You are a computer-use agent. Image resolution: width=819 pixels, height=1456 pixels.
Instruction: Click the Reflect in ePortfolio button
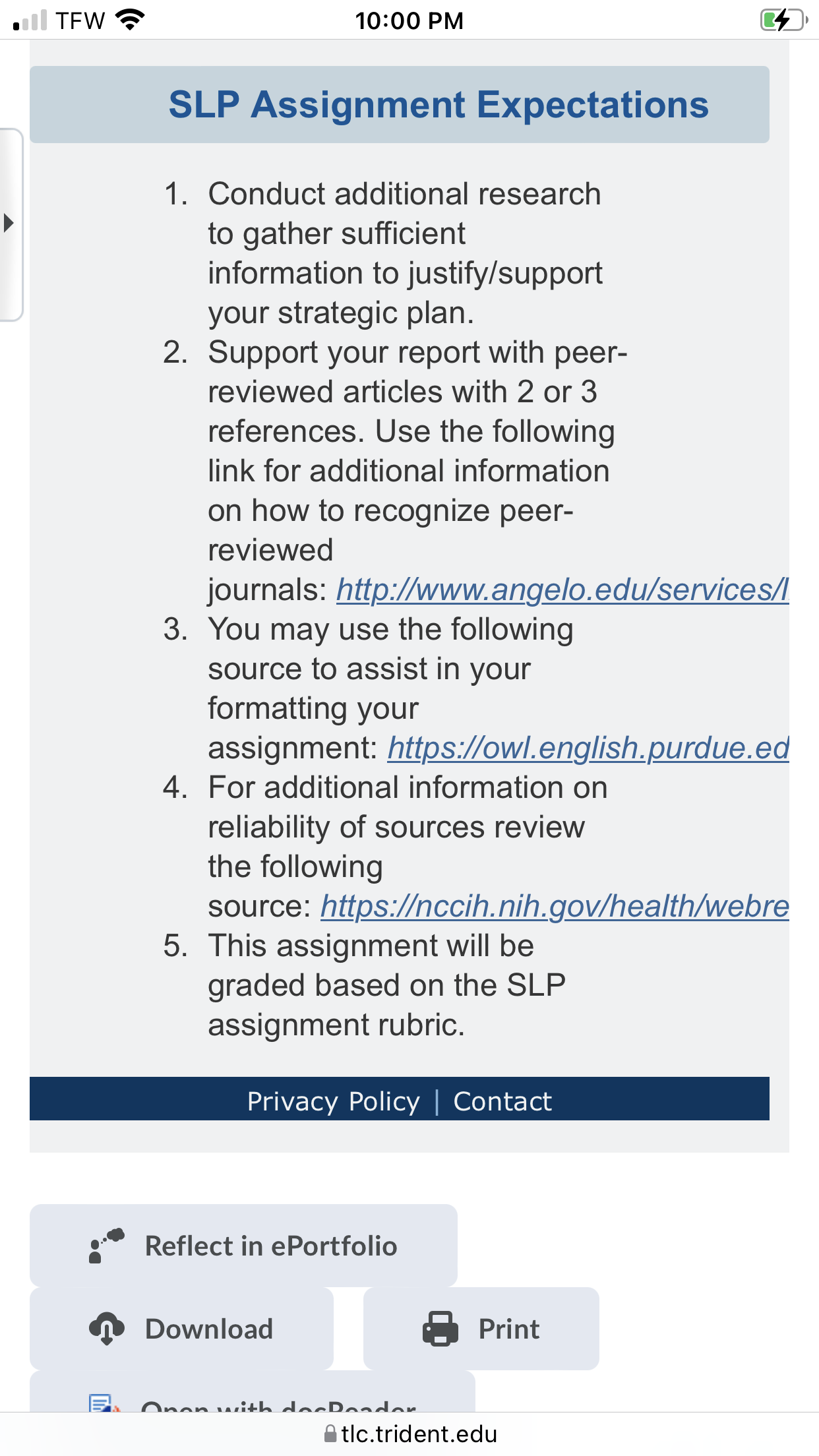243,1246
